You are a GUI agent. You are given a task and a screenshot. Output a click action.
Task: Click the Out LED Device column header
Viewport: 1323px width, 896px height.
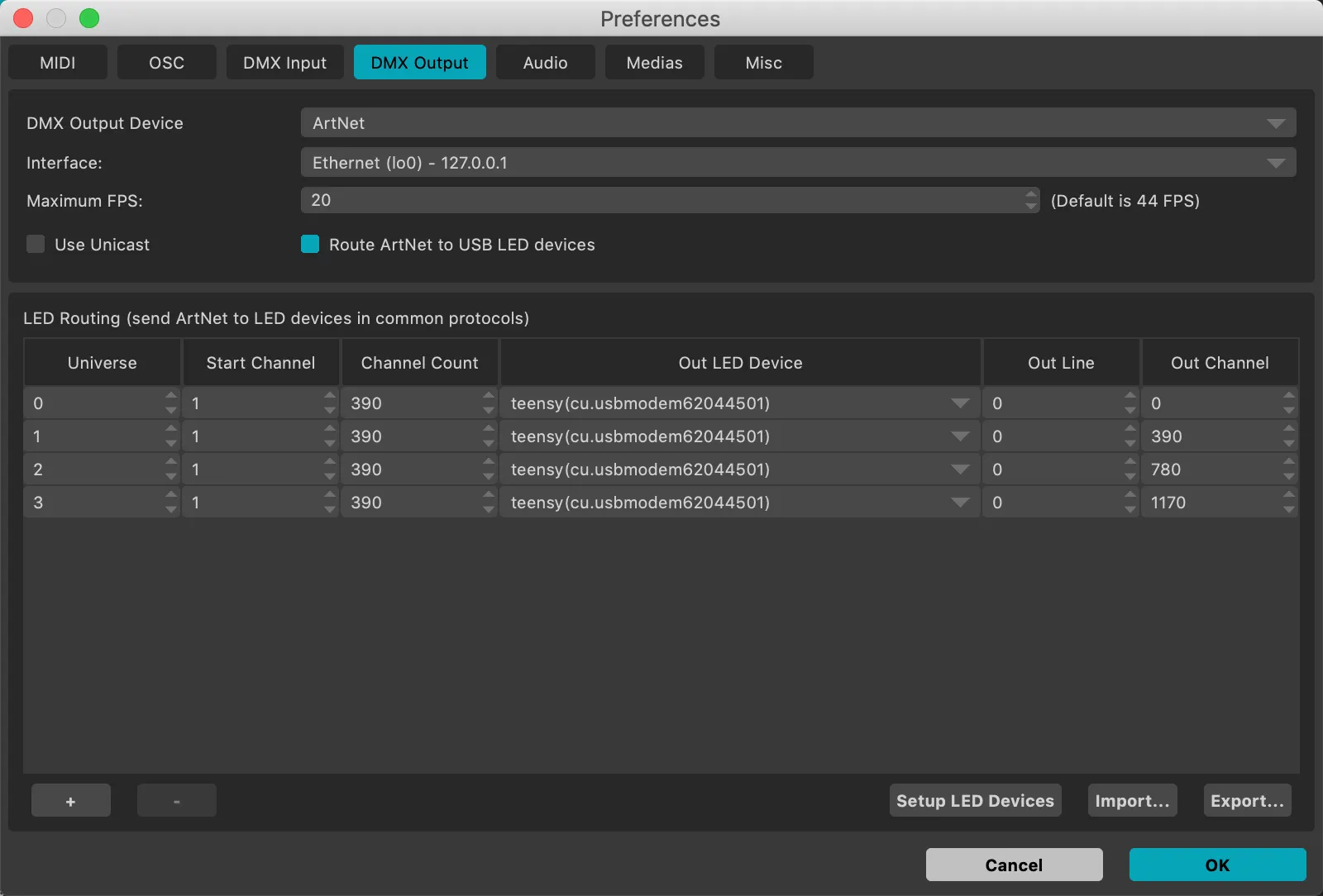[740, 363]
